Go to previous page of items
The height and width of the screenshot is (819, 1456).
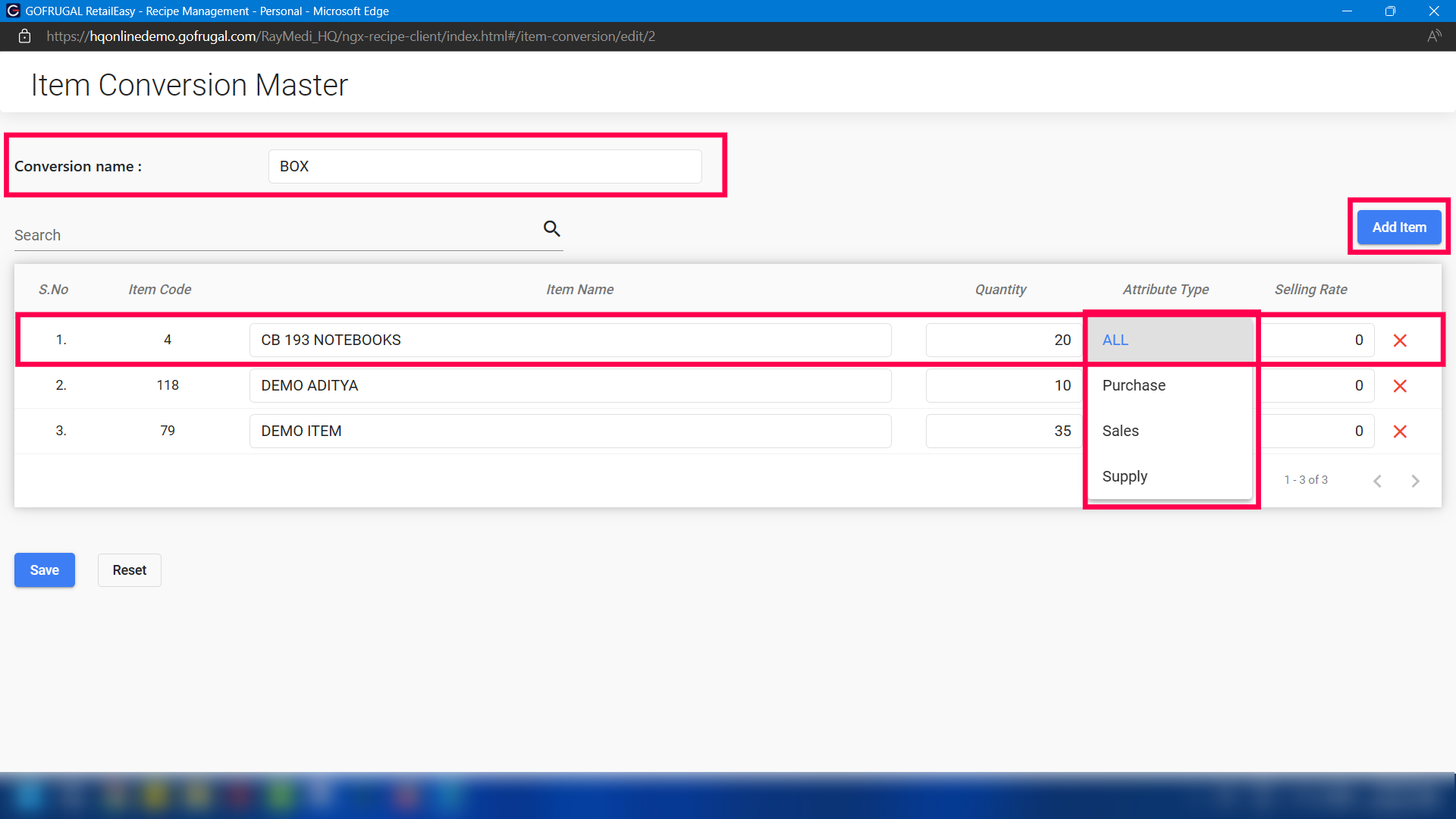1377,481
